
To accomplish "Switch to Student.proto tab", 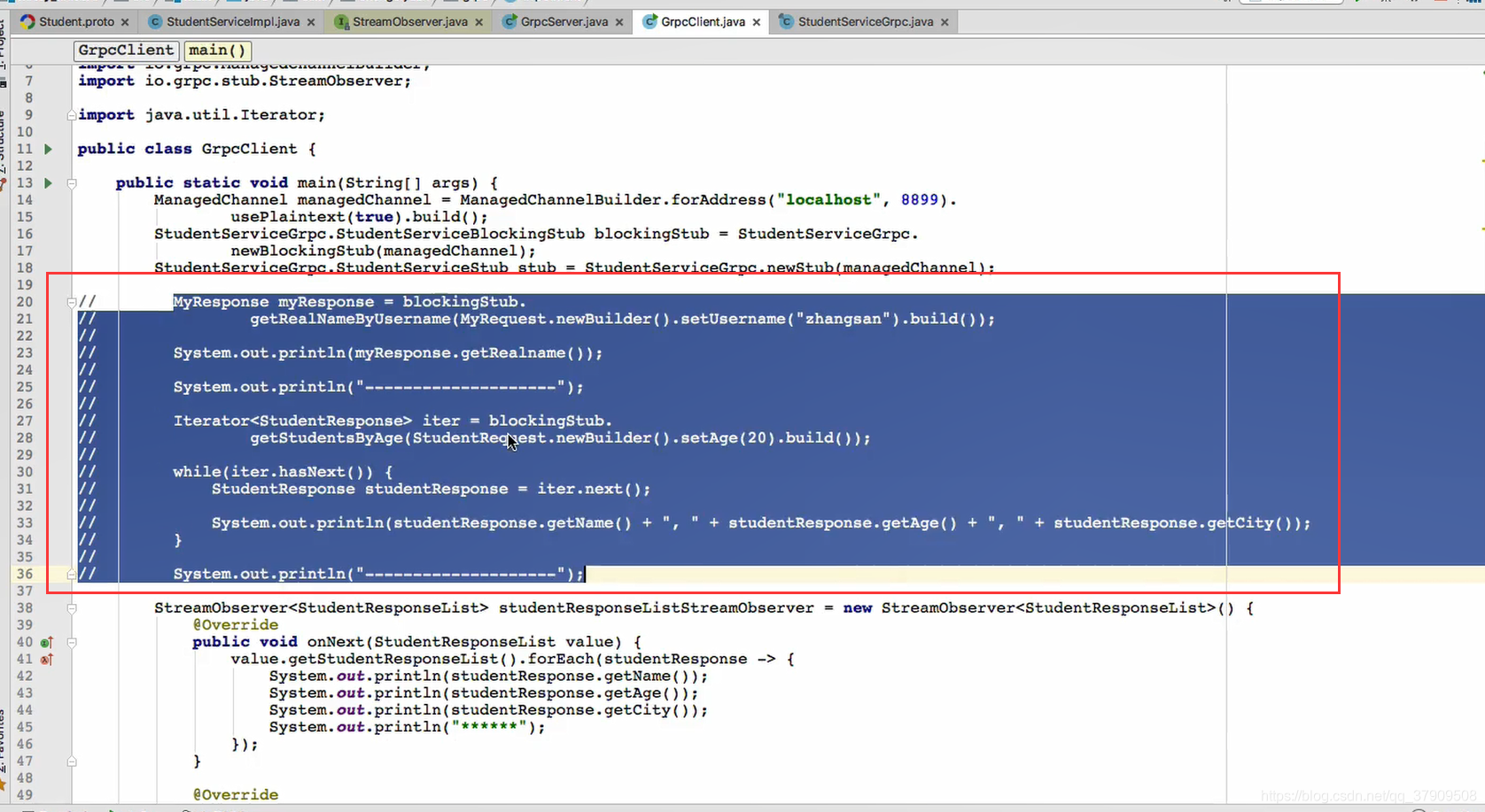I will [x=75, y=21].
